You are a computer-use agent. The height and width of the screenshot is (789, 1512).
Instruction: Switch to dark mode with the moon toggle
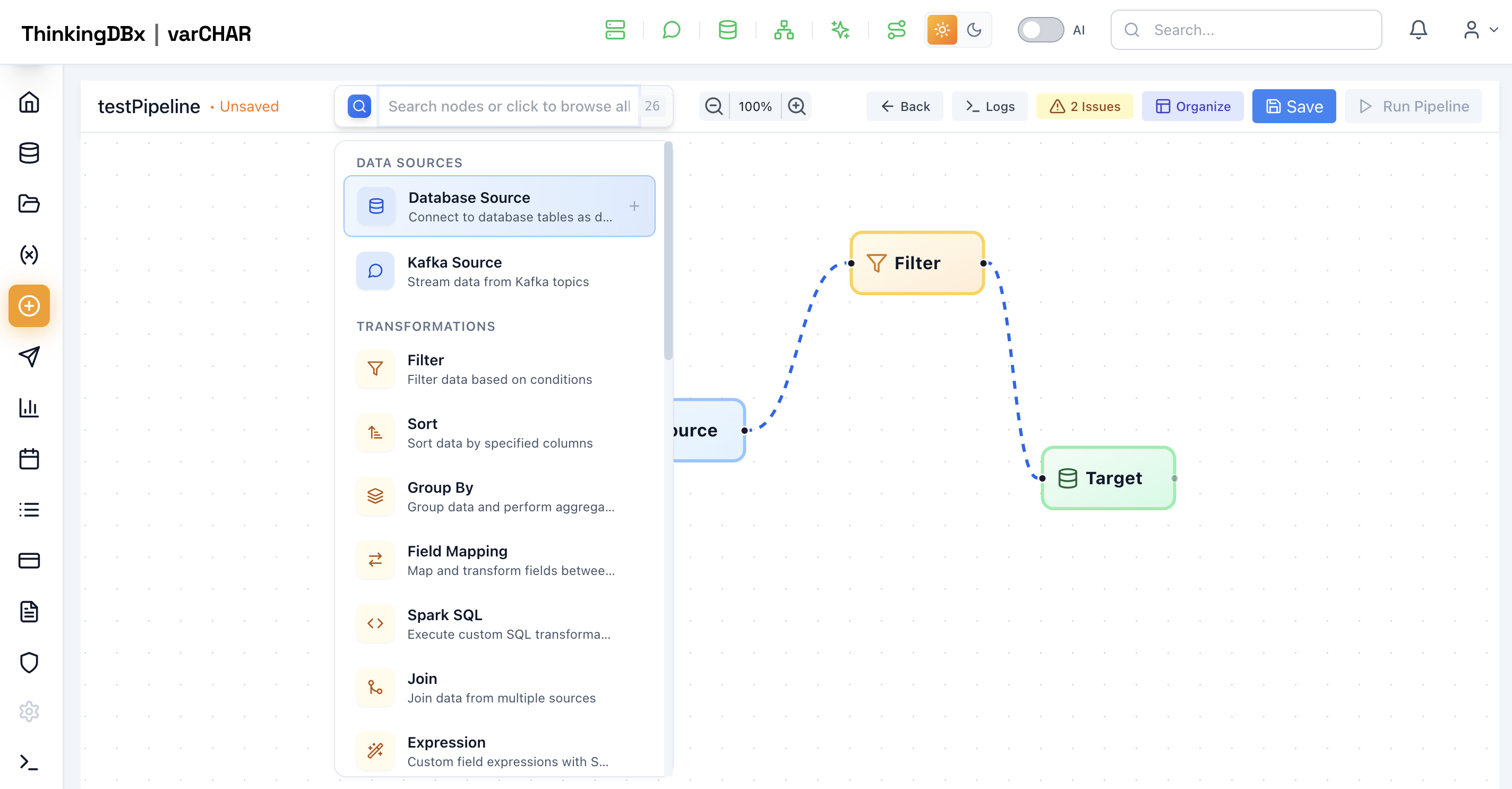pyautogui.click(x=974, y=30)
